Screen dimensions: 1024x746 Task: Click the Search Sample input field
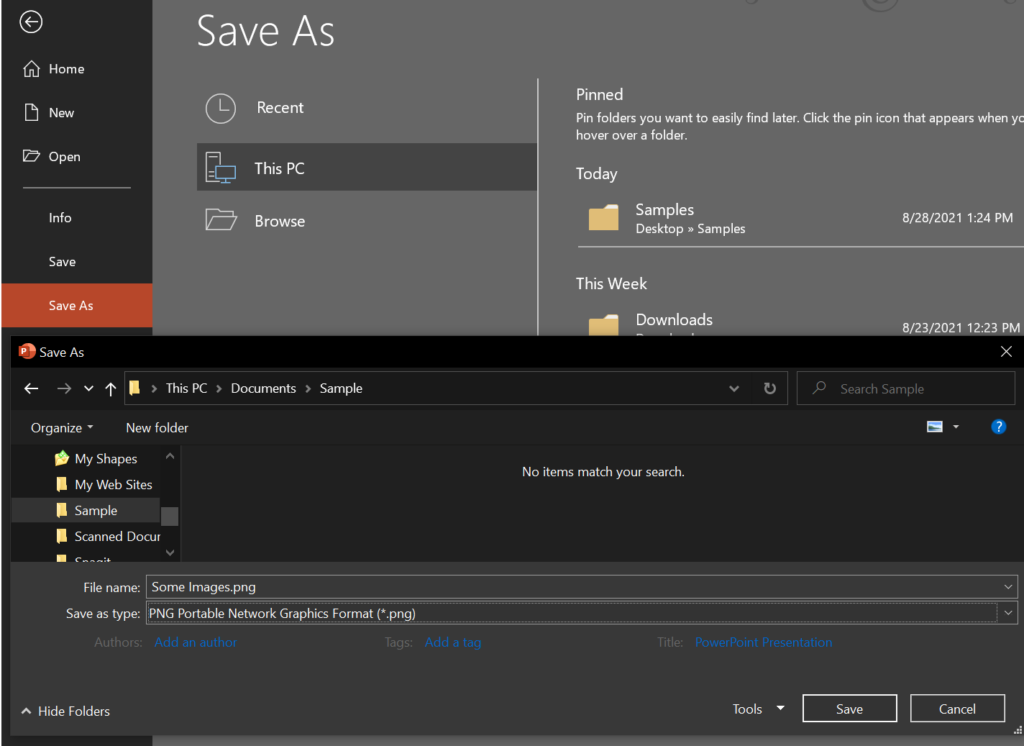click(906, 389)
